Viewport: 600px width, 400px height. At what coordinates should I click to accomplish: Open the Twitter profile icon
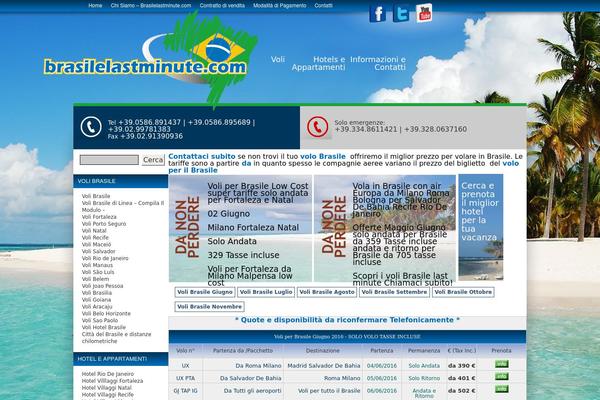pos(401,14)
